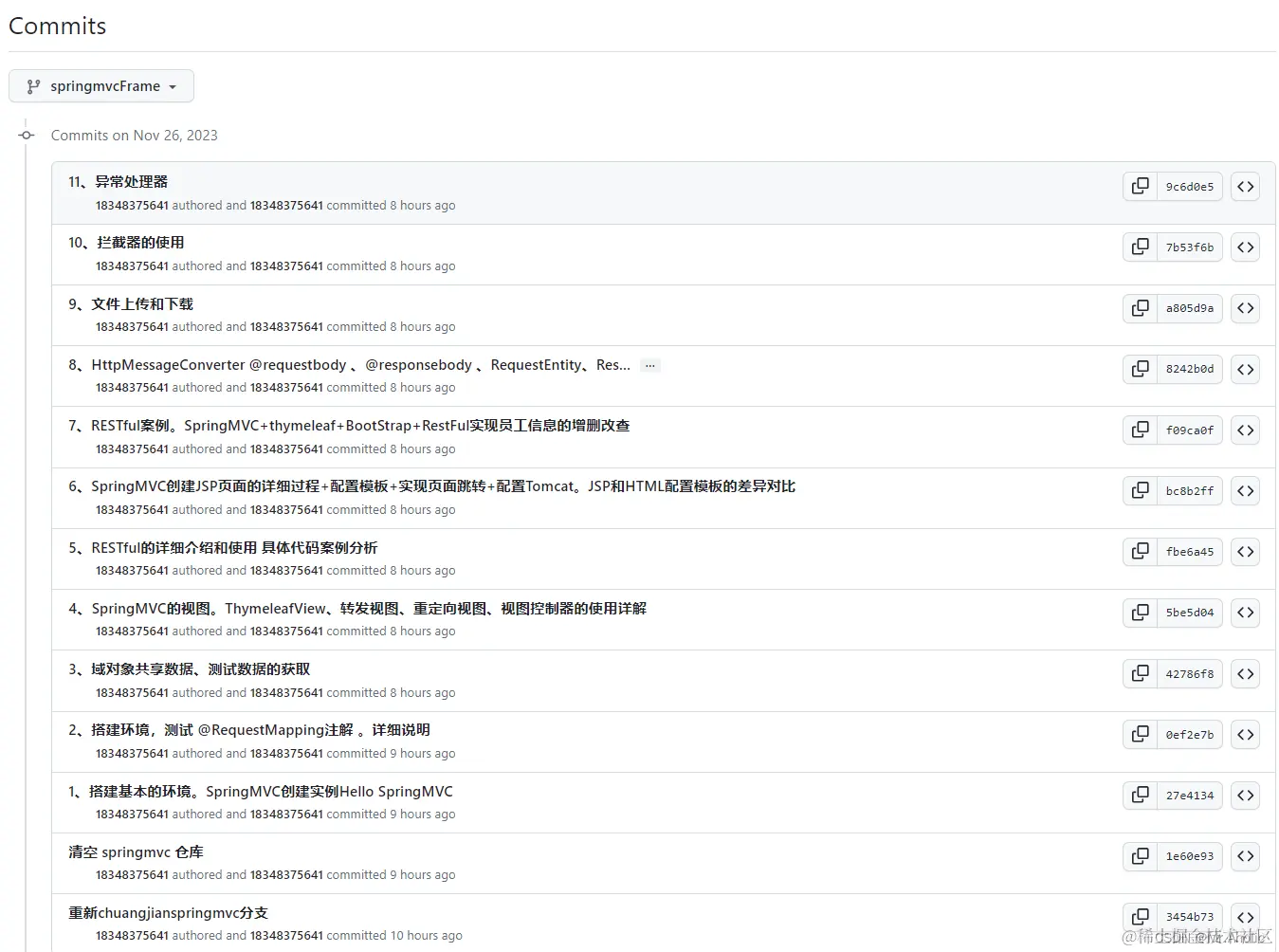The image size is (1279, 952).
Task: Open commit hash 0ef2e7b
Action: point(1190,735)
